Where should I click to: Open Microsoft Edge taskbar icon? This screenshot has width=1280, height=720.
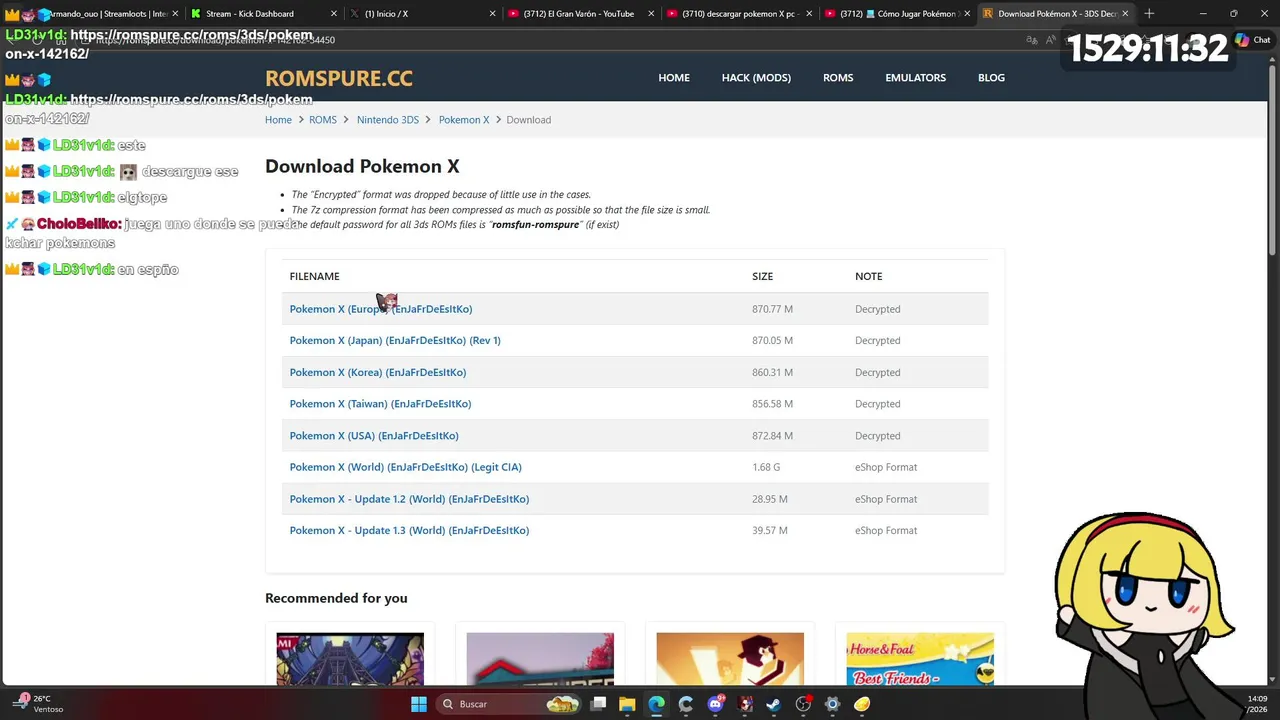(656, 704)
